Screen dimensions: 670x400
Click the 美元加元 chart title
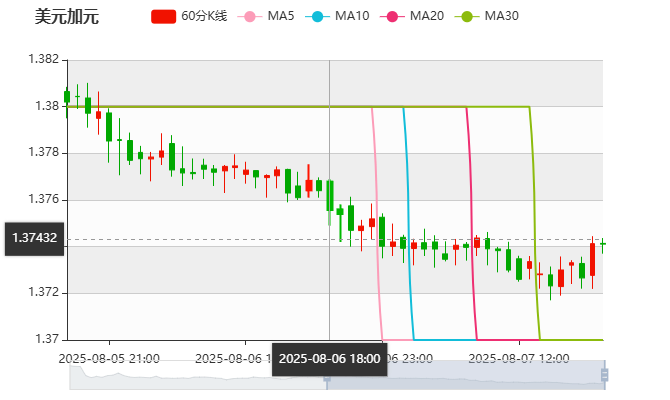click(67, 17)
